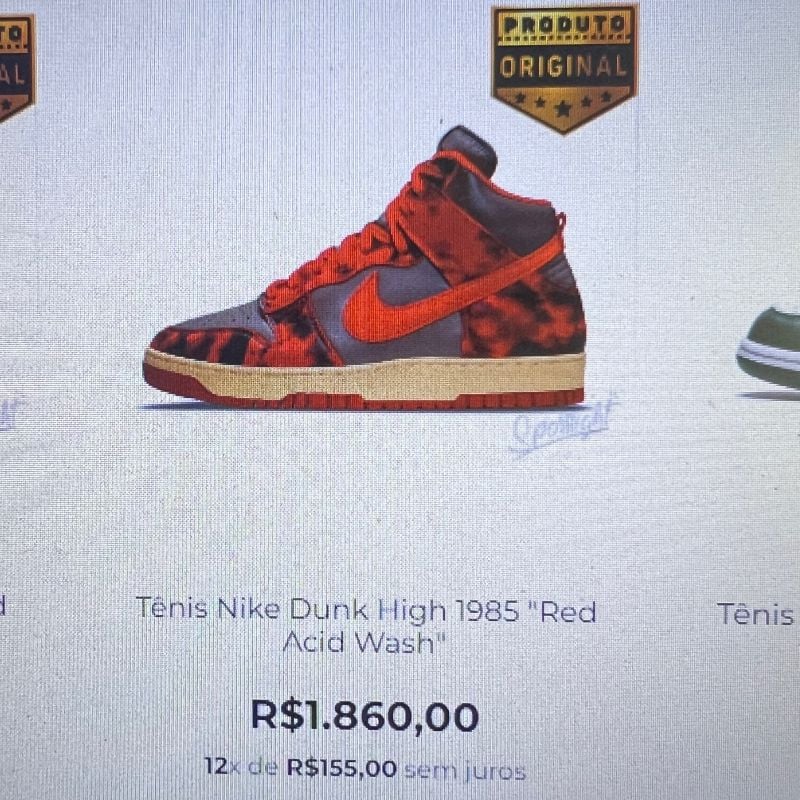Open the green sneaker product at right

click(768, 350)
